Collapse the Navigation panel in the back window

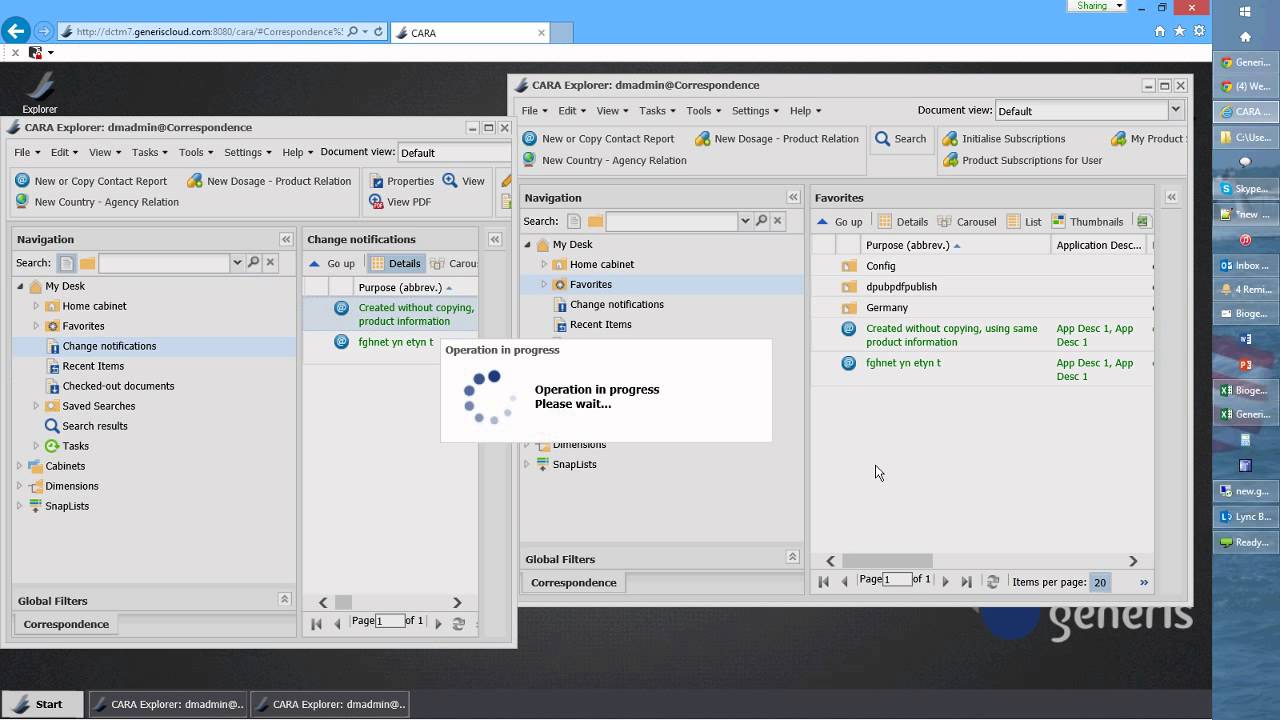click(x=286, y=239)
